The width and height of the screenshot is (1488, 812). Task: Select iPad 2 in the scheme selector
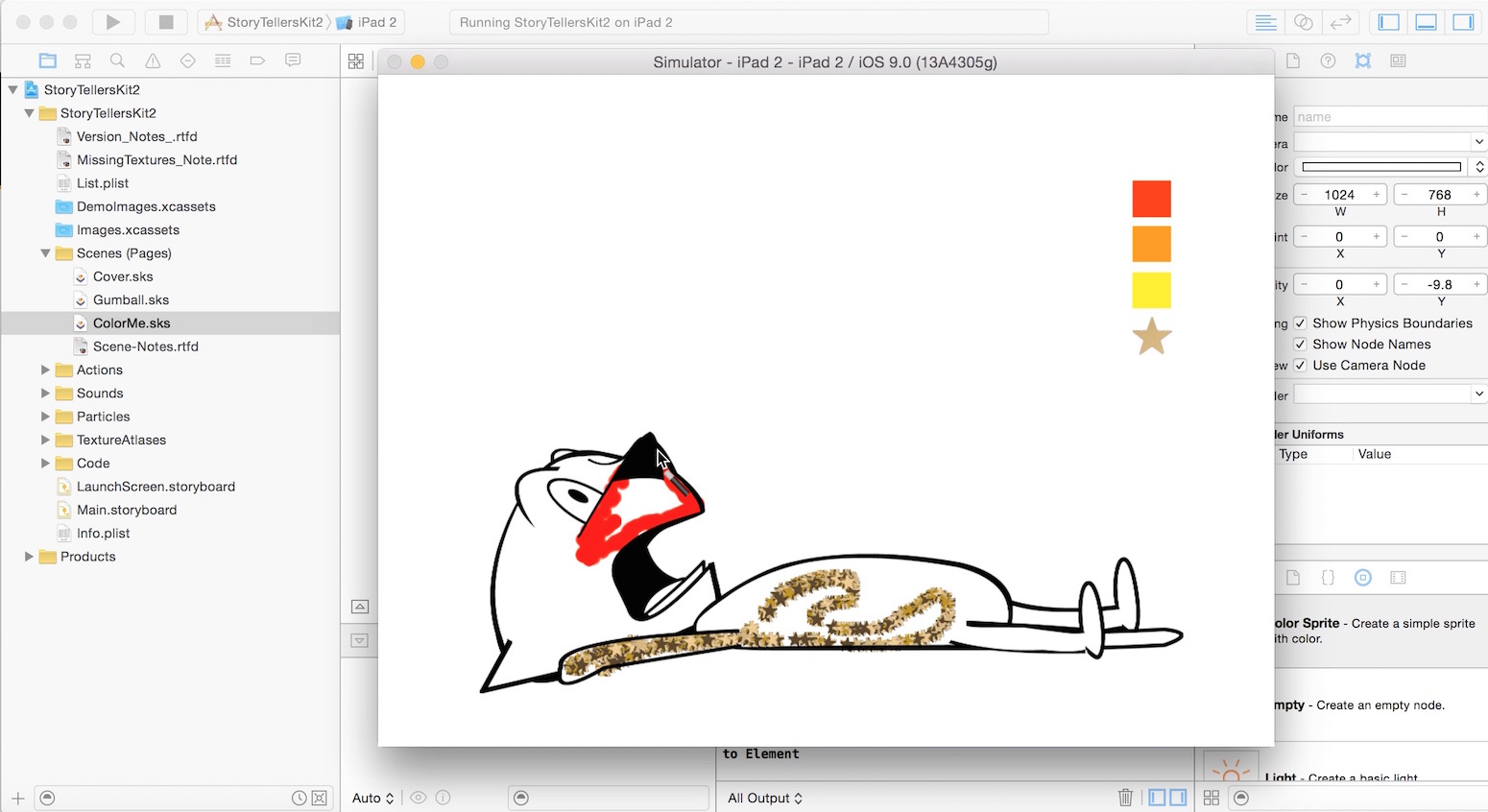tap(376, 22)
